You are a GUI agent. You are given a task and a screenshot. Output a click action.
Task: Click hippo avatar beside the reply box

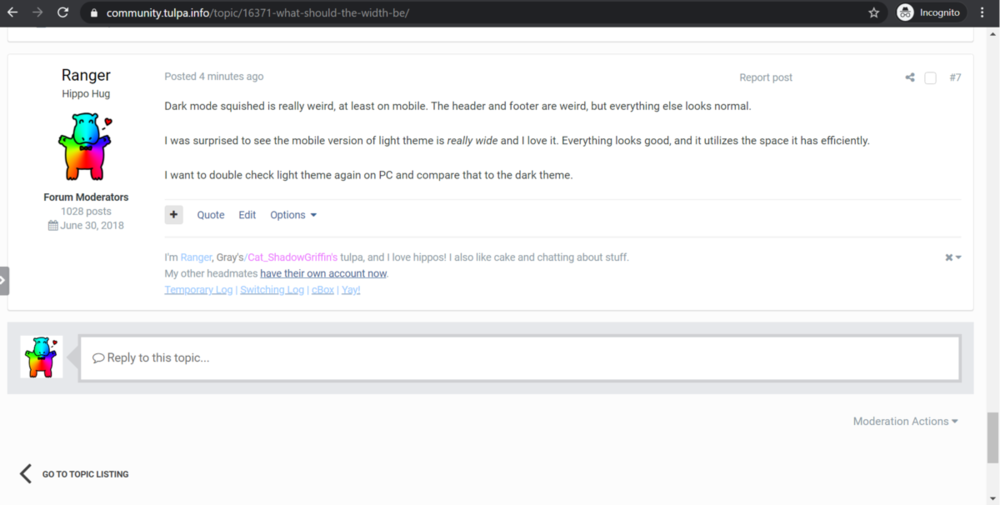click(41, 357)
